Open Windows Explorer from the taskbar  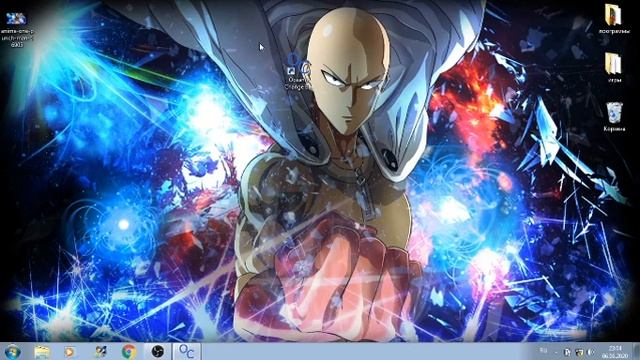[x=42, y=351]
